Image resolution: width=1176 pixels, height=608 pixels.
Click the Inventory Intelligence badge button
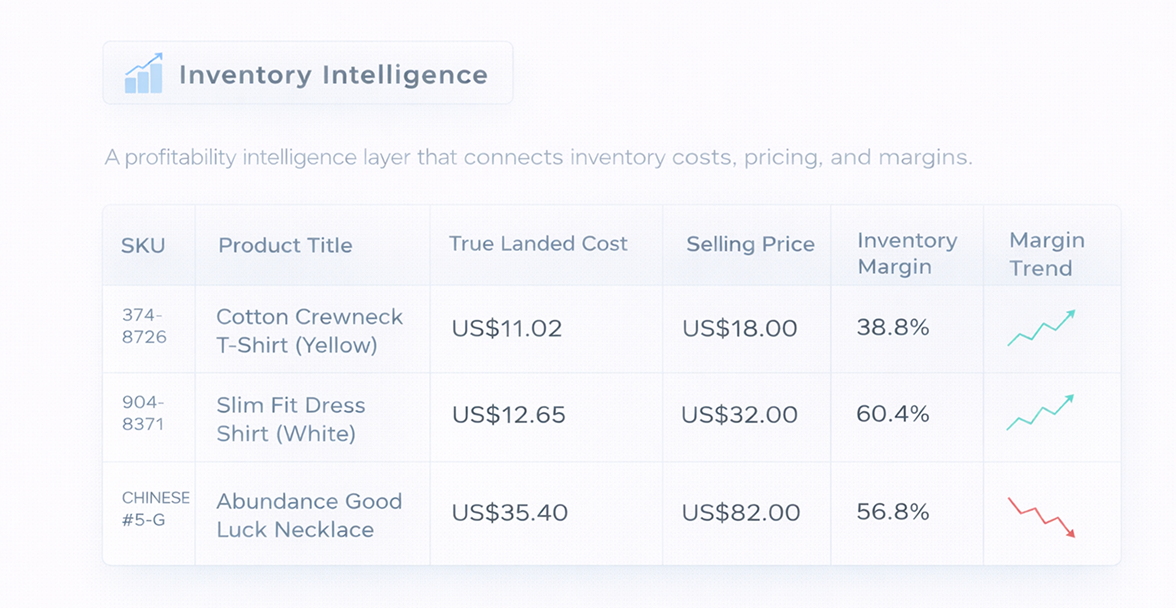tap(308, 74)
